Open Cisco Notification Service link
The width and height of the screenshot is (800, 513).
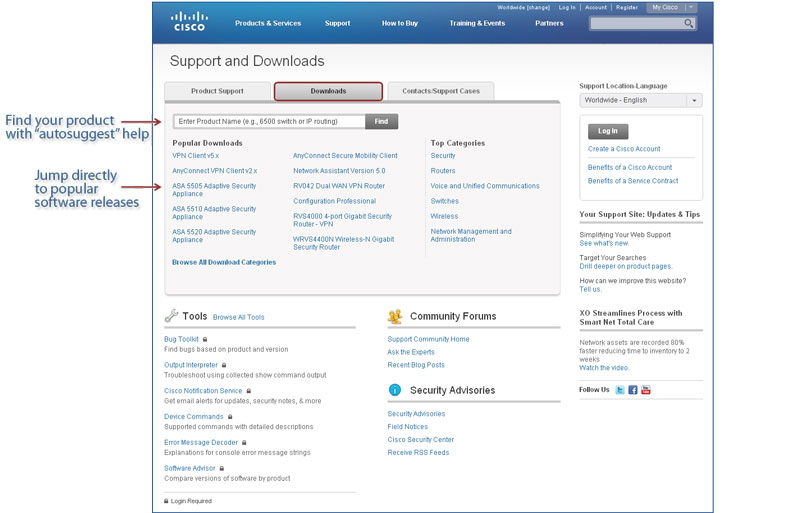pos(203,390)
